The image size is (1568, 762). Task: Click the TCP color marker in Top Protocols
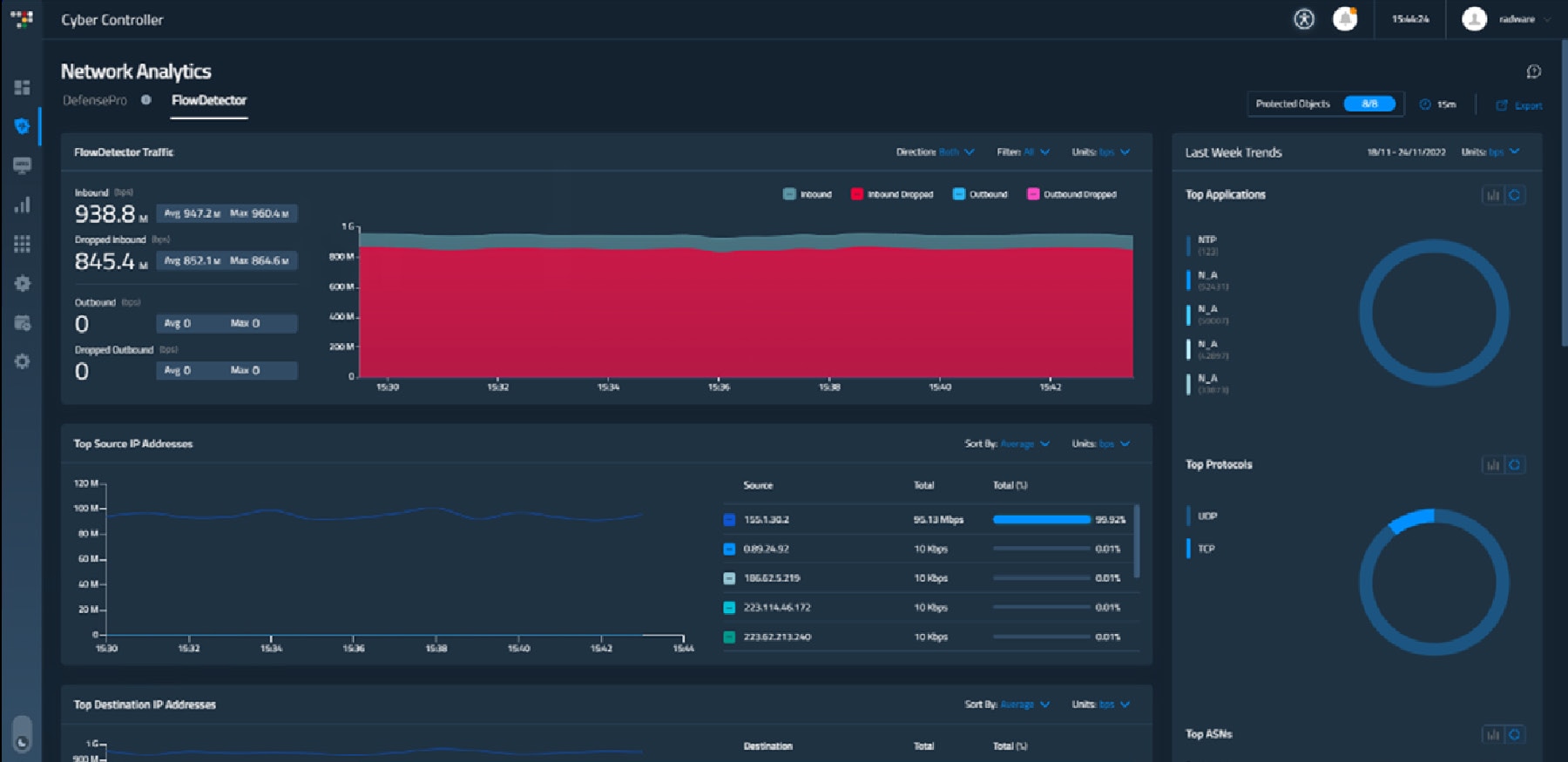1188,549
